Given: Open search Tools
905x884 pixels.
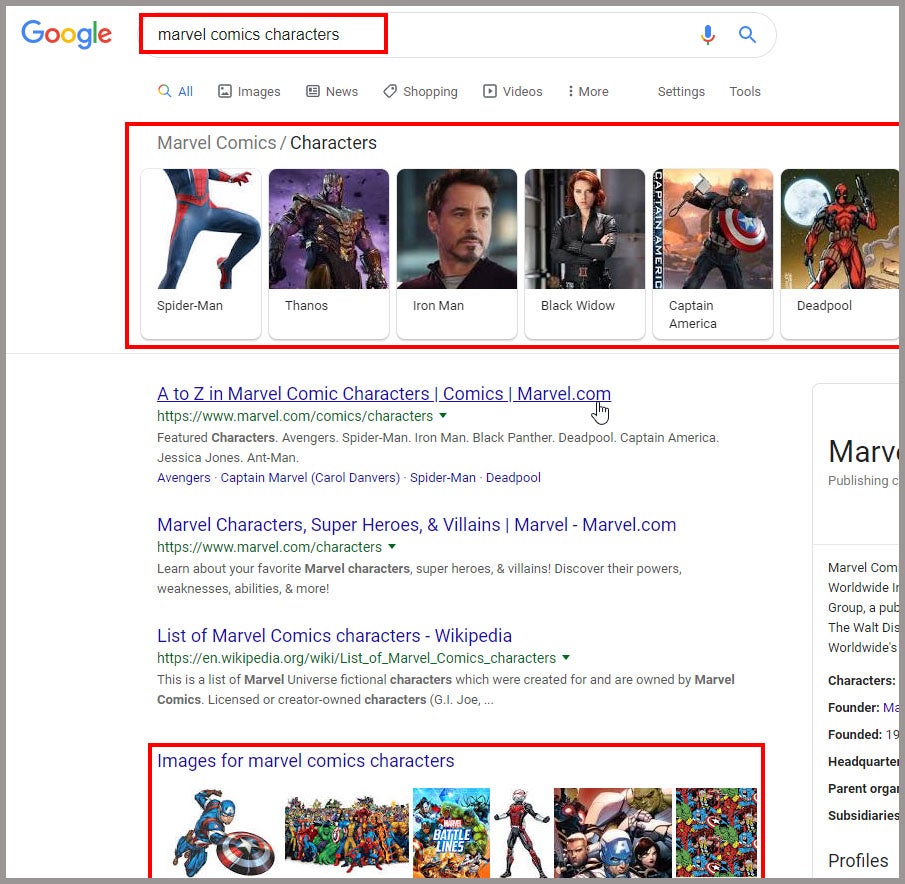Looking at the screenshot, I should tap(745, 91).
